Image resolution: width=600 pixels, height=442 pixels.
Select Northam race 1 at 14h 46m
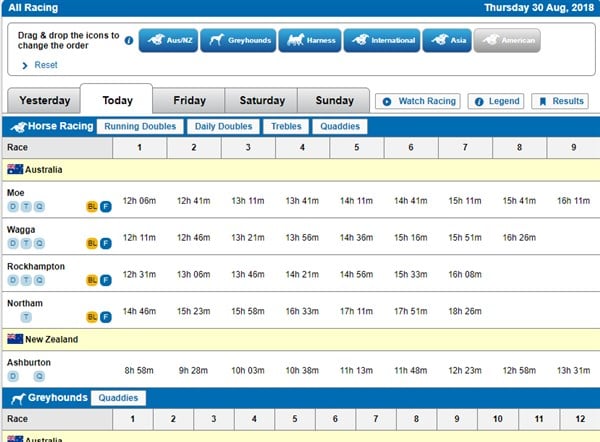pyautogui.click(x=139, y=311)
